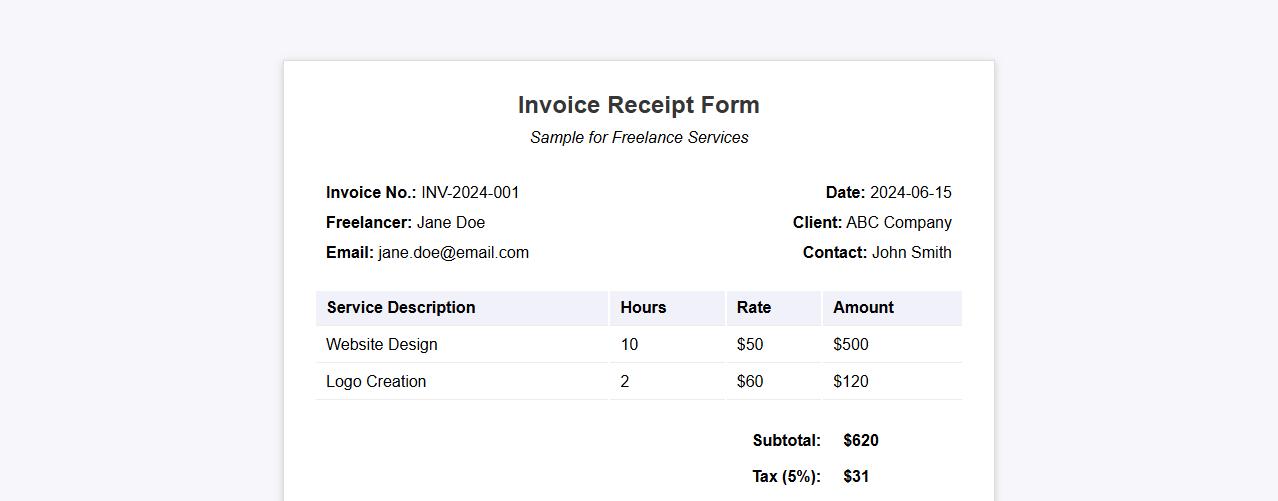Image resolution: width=1278 pixels, height=501 pixels.
Task: Click the $50 rate cell
Action: 774,345
